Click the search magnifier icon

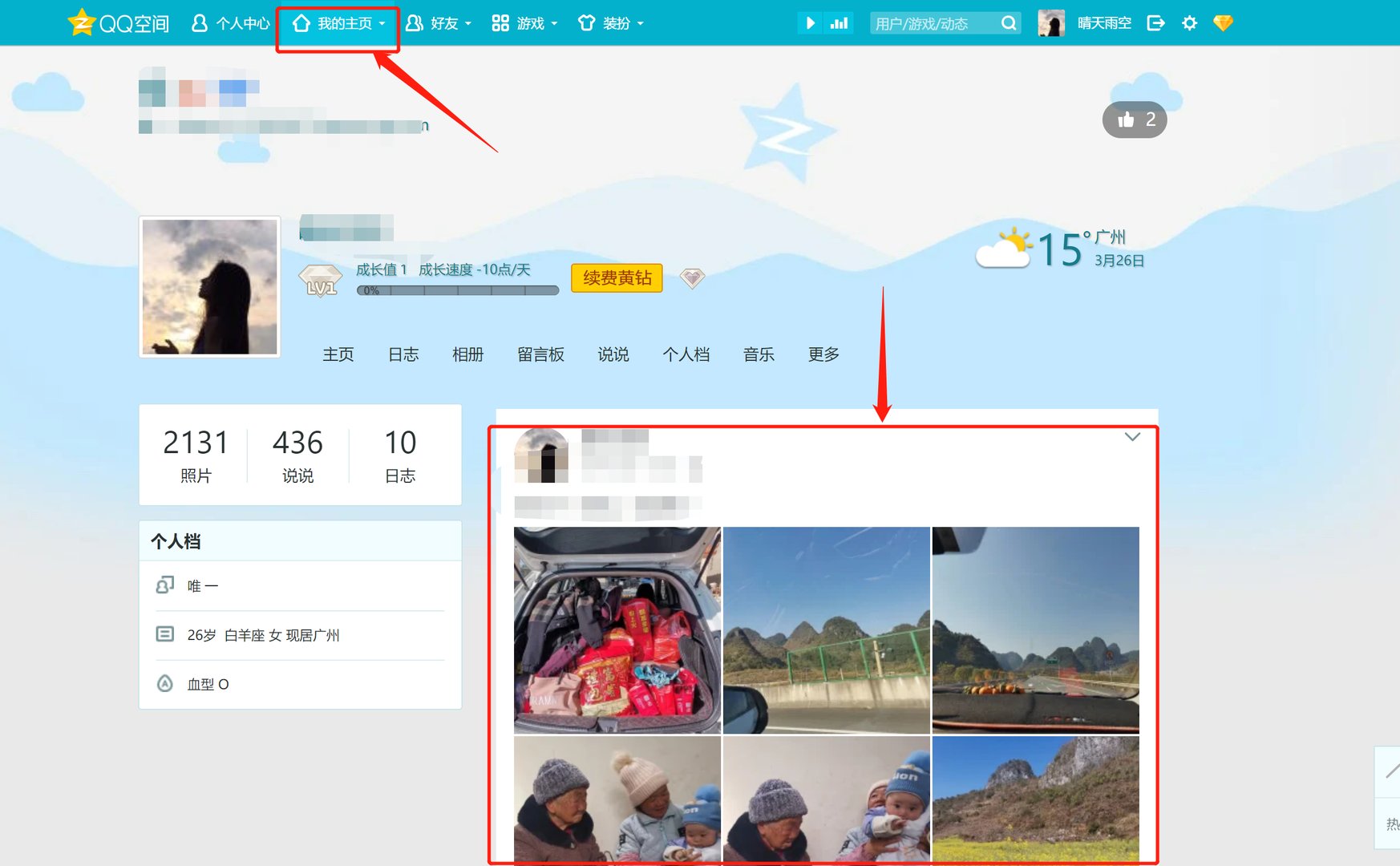(1009, 23)
